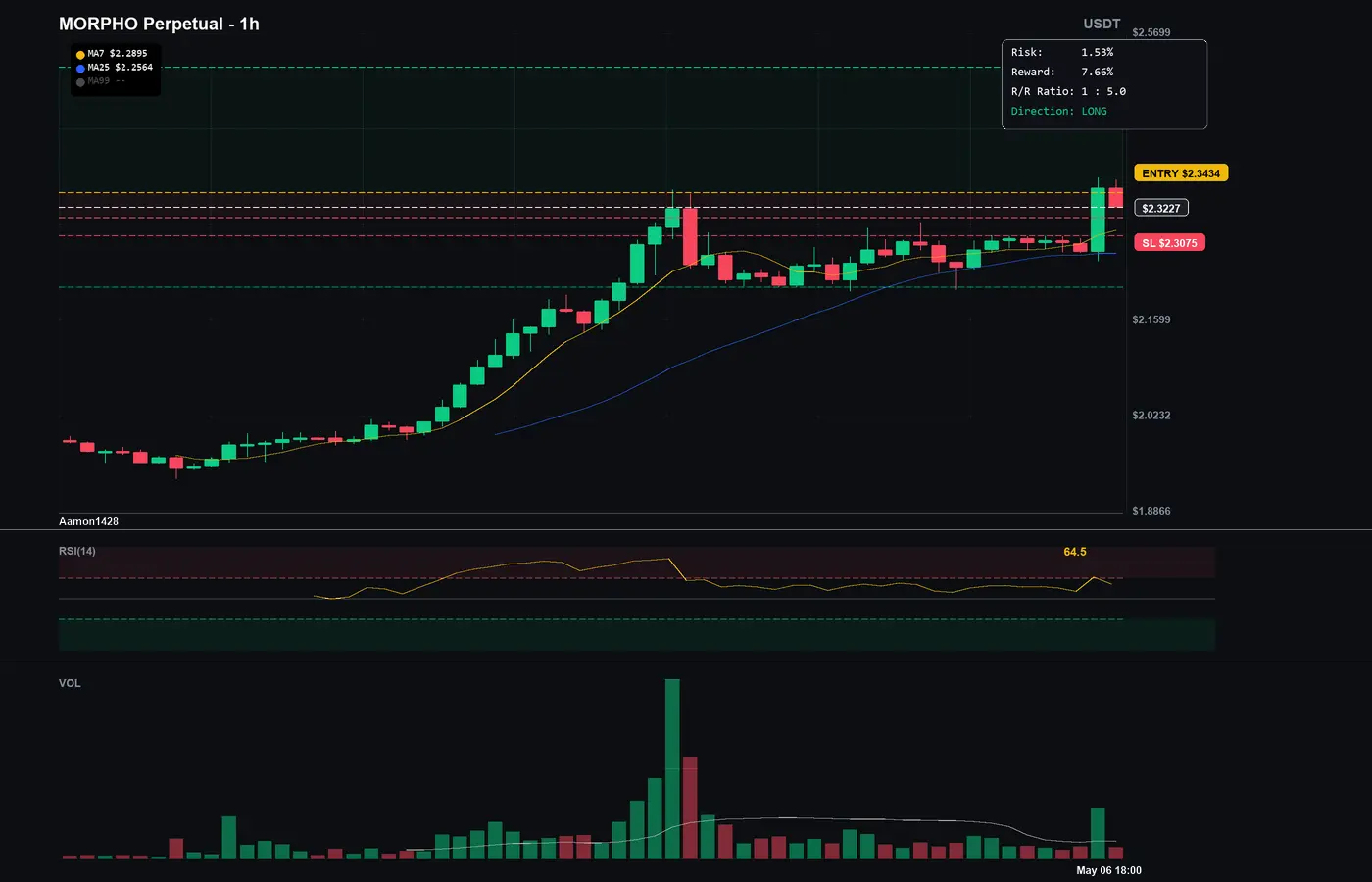The height and width of the screenshot is (882, 1372).
Task: Click the $2.1599 price axis label
Action: (x=1151, y=319)
